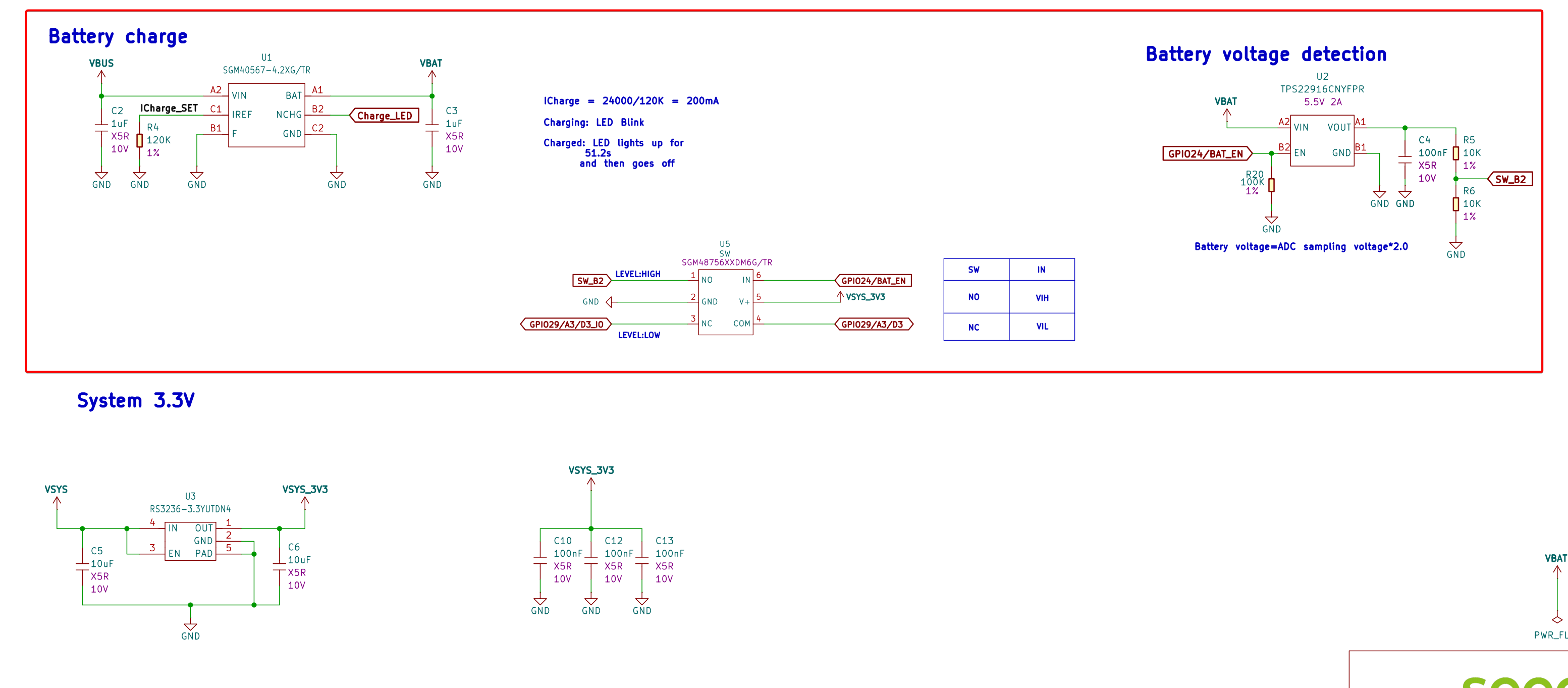Image resolution: width=1568 pixels, height=688 pixels.
Task: Select resistor R20 100K symbol
Action: click(x=1272, y=184)
